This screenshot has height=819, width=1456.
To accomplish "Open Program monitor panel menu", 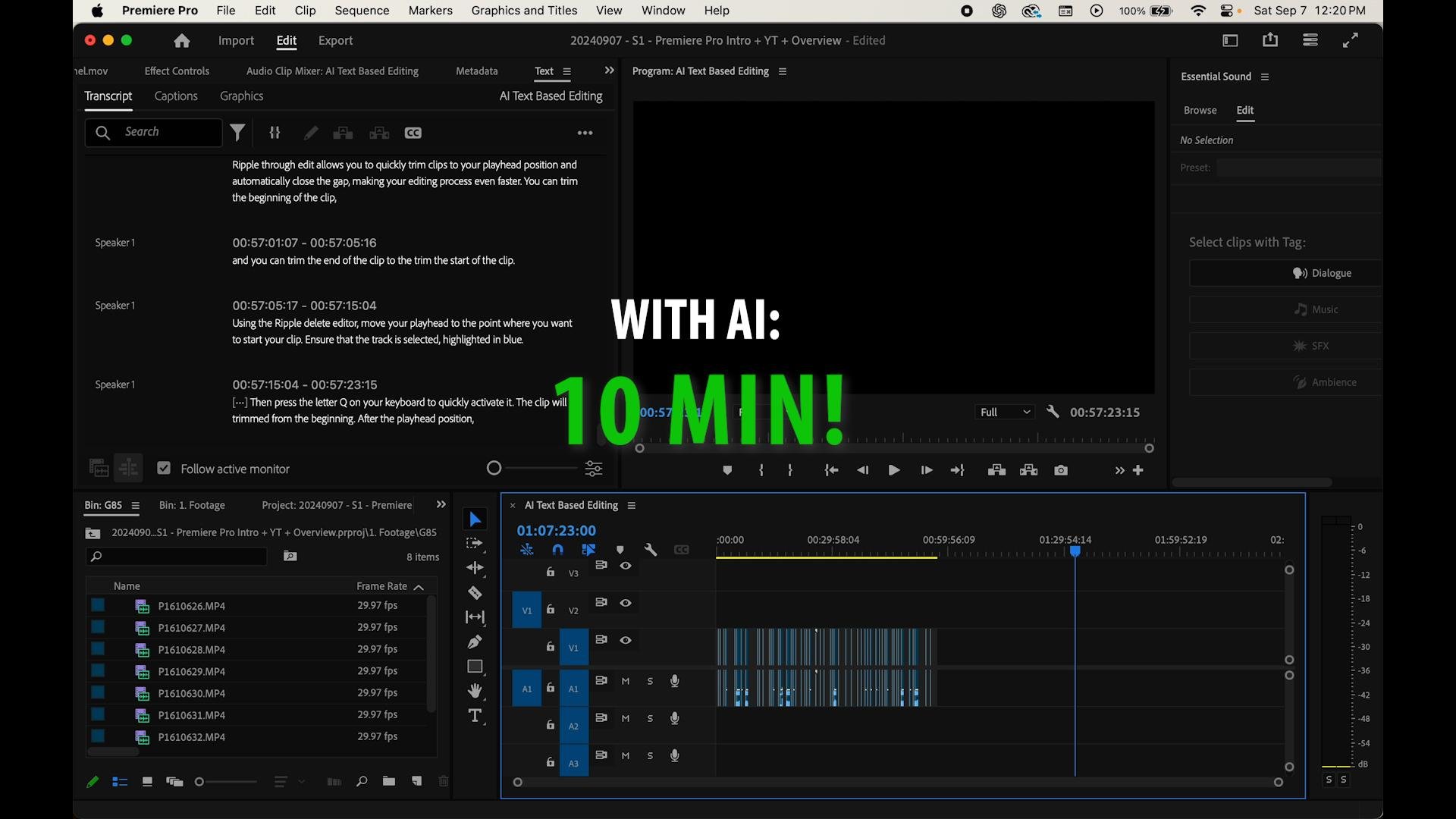I will tap(783, 71).
